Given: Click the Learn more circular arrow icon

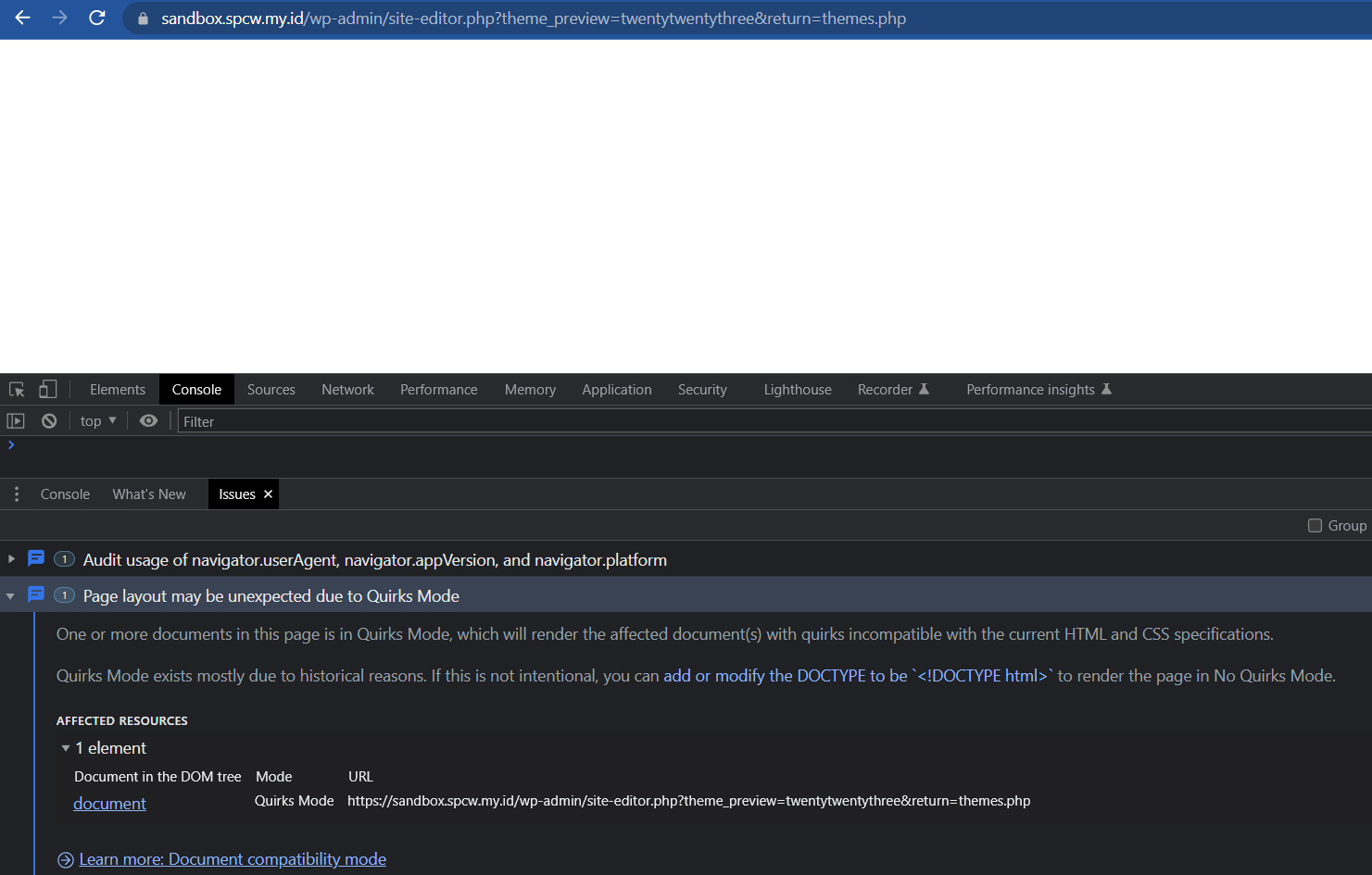Looking at the screenshot, I should tap(64, 859).
